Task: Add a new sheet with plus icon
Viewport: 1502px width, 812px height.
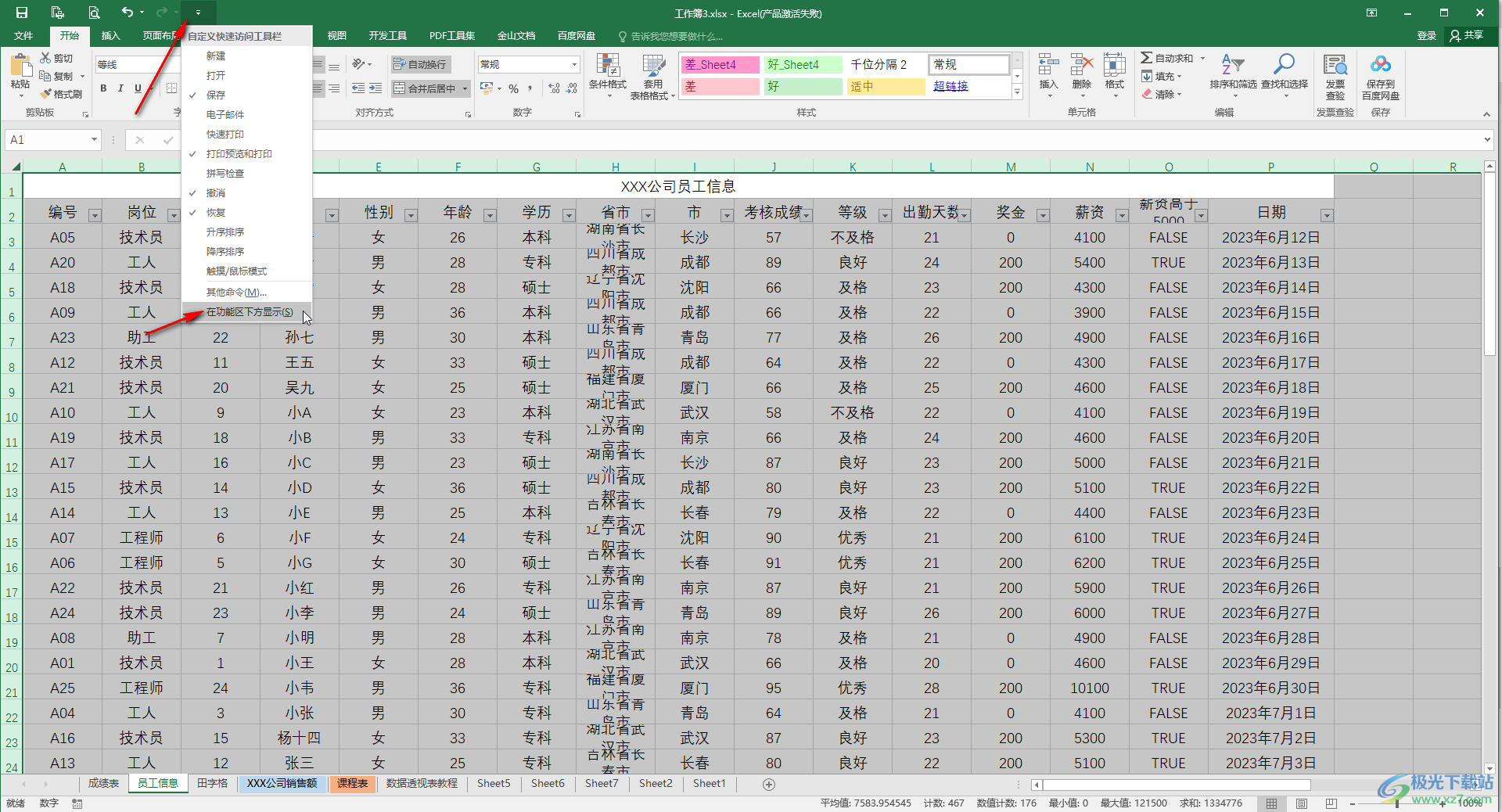Action: click(x=769, y=784)
